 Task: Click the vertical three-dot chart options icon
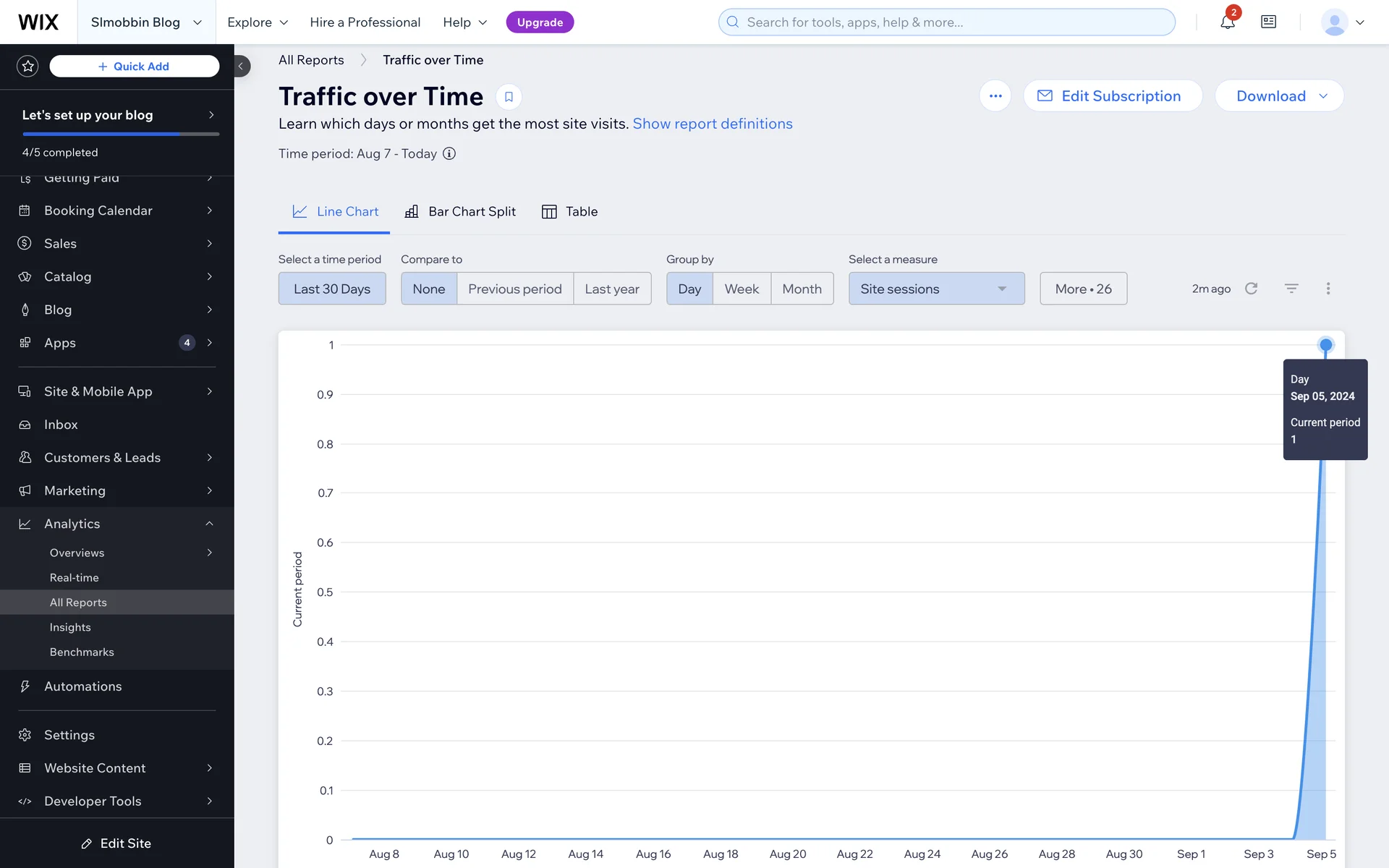(1328, 289)
